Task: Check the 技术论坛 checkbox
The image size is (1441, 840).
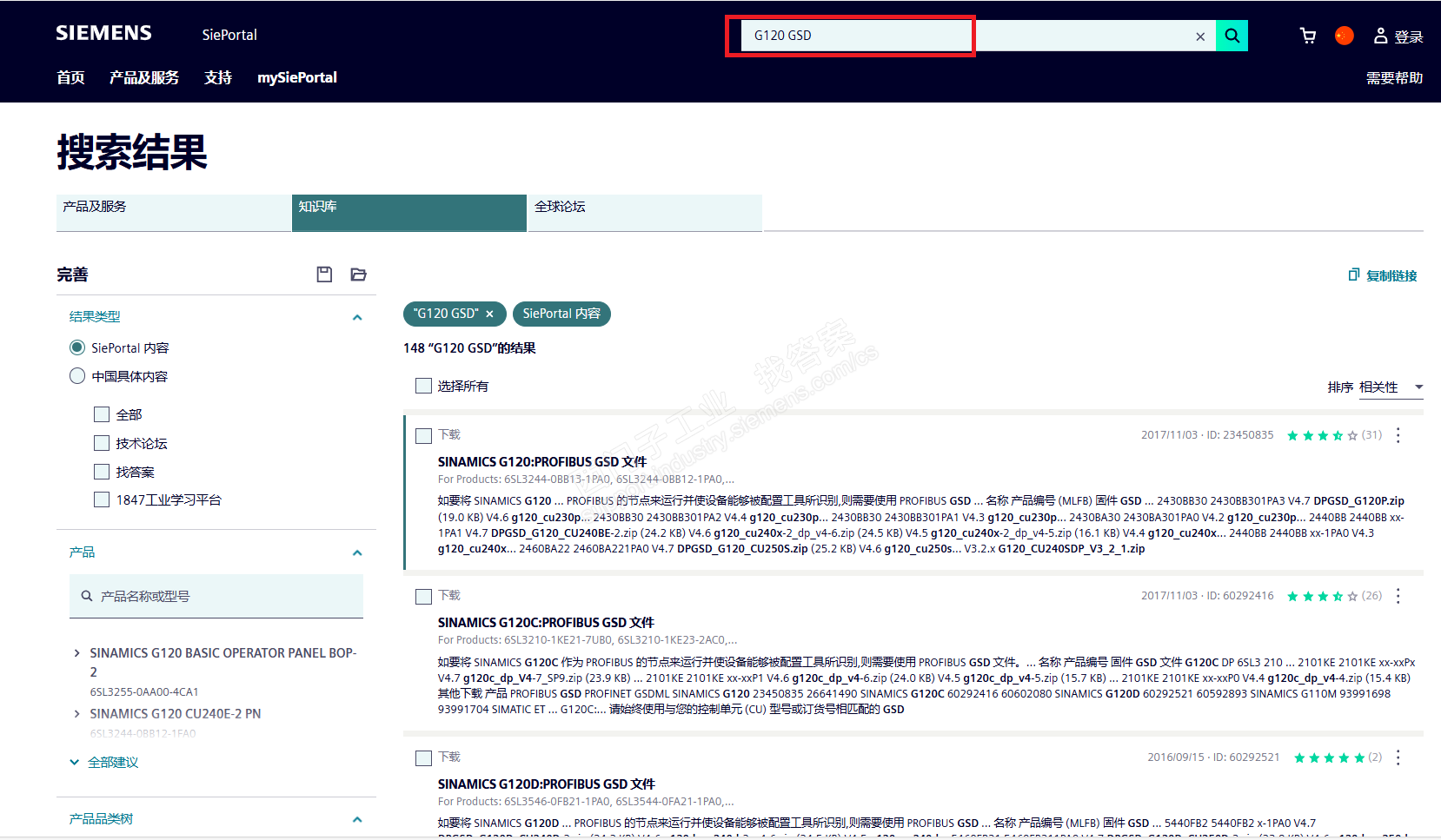Action: [x=102, y=443]
